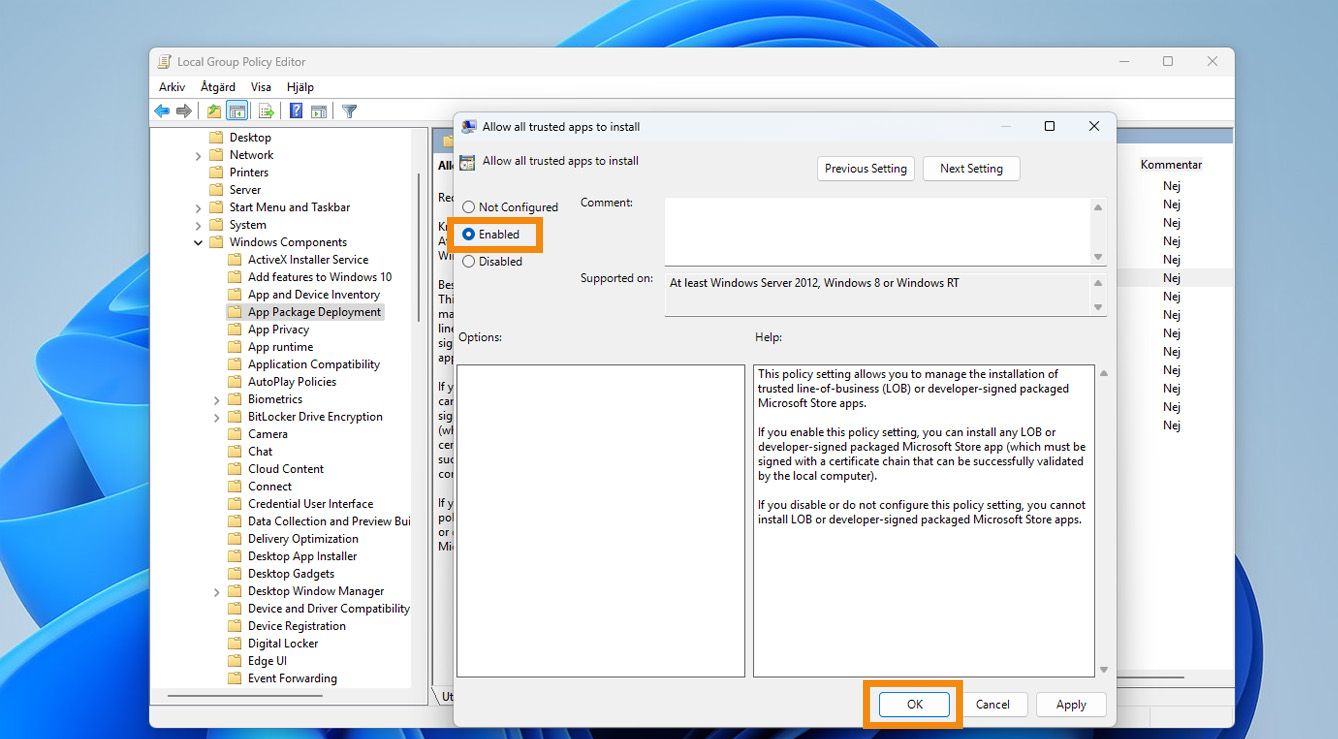Select the Desktop tree item
Viewport: 1338px width, 739px height.
click(x=250, y=137)
